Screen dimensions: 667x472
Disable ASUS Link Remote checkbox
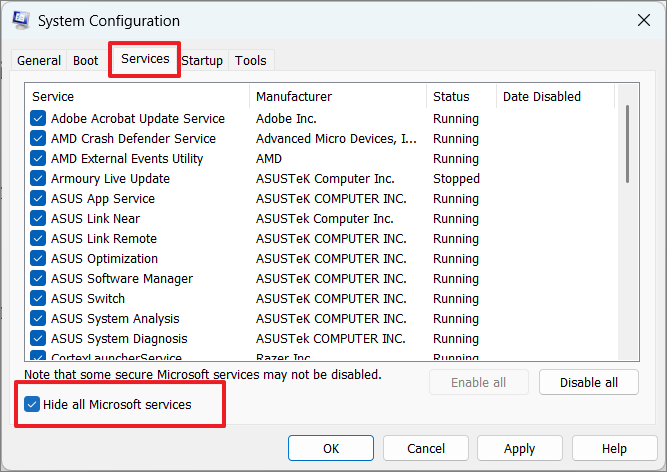38,238
